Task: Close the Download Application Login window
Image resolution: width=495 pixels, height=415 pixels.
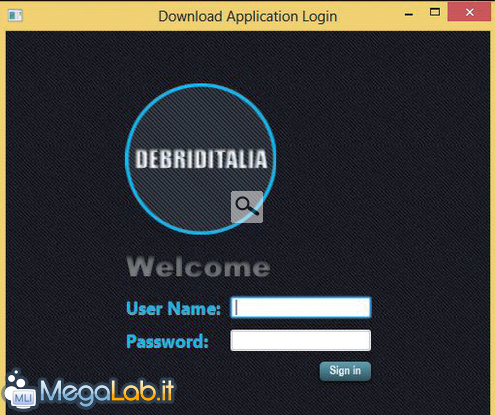Action: (x=469, y=12)
